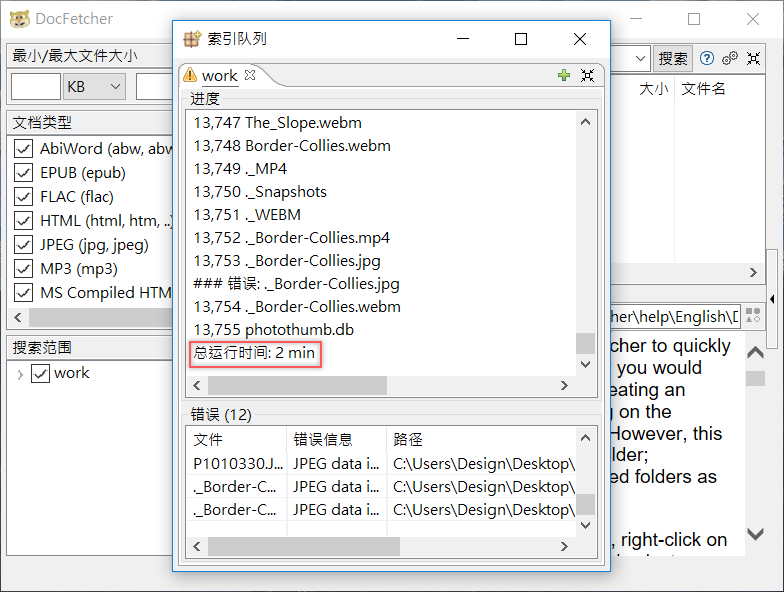The image size is (784, 592).
Task: Toggle the AbiWord document type checkbox
Action: (24, 148)
